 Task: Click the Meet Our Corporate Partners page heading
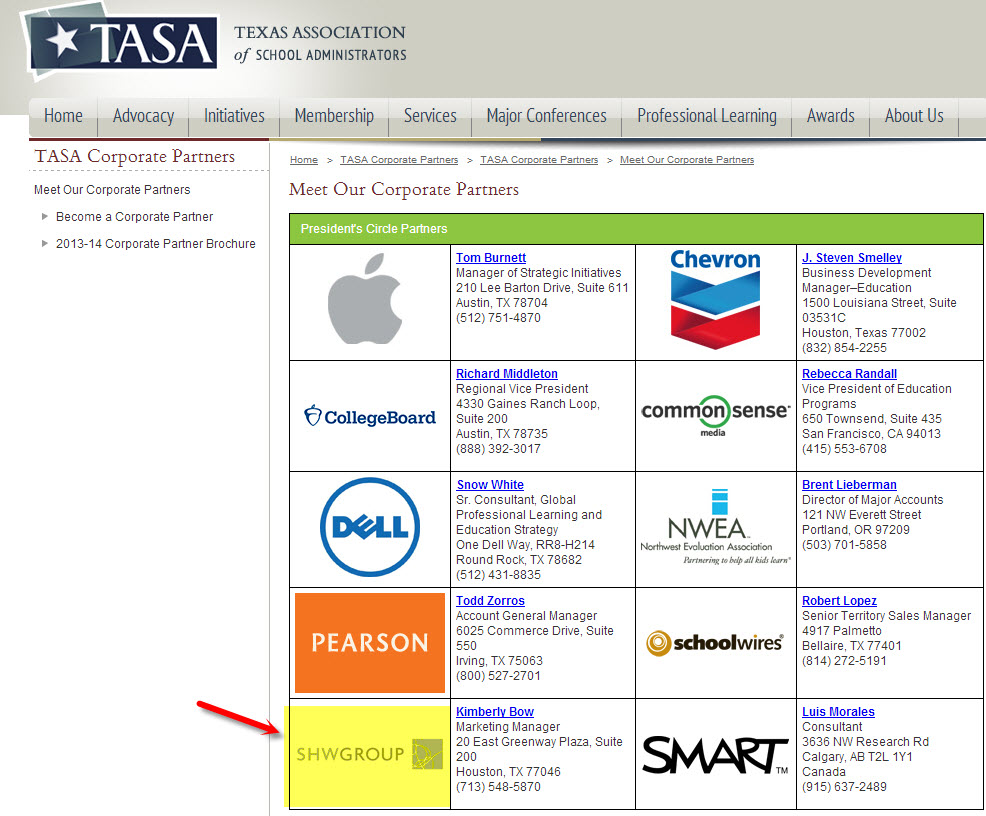tap(404, 189)
